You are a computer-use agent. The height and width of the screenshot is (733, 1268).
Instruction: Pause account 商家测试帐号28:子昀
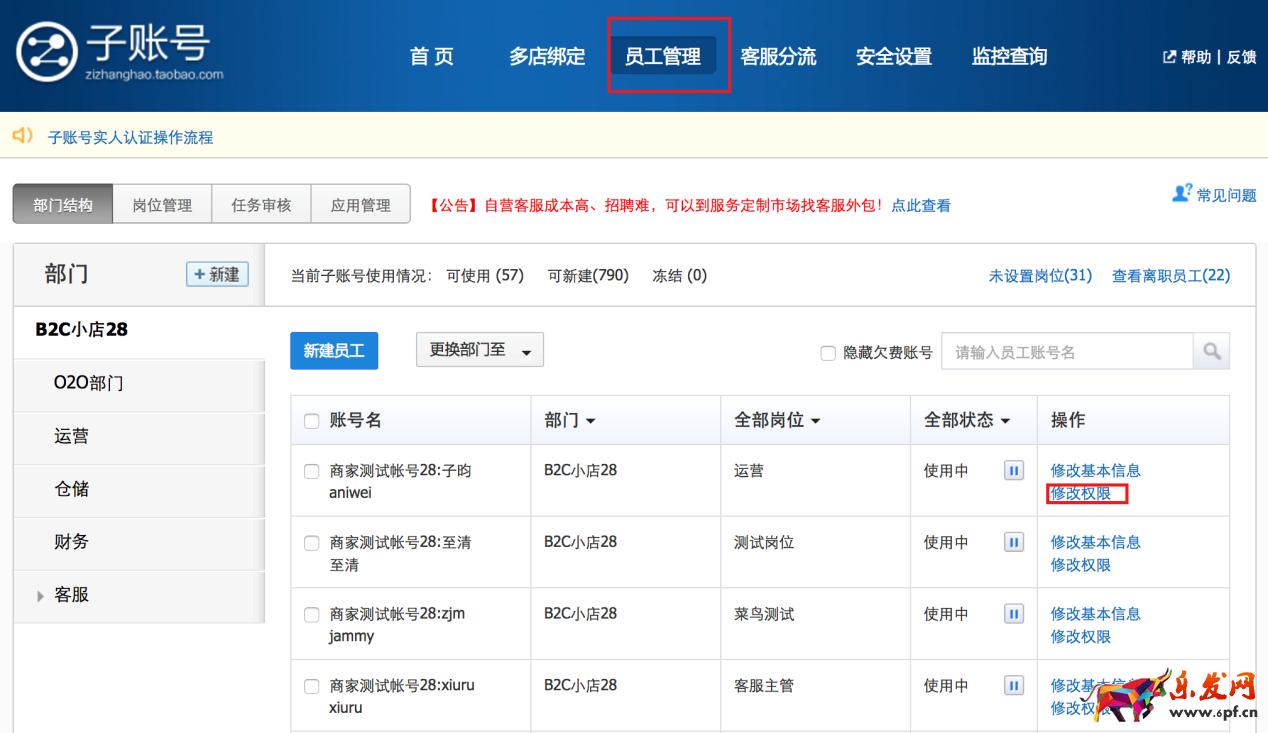[1014, 470]
